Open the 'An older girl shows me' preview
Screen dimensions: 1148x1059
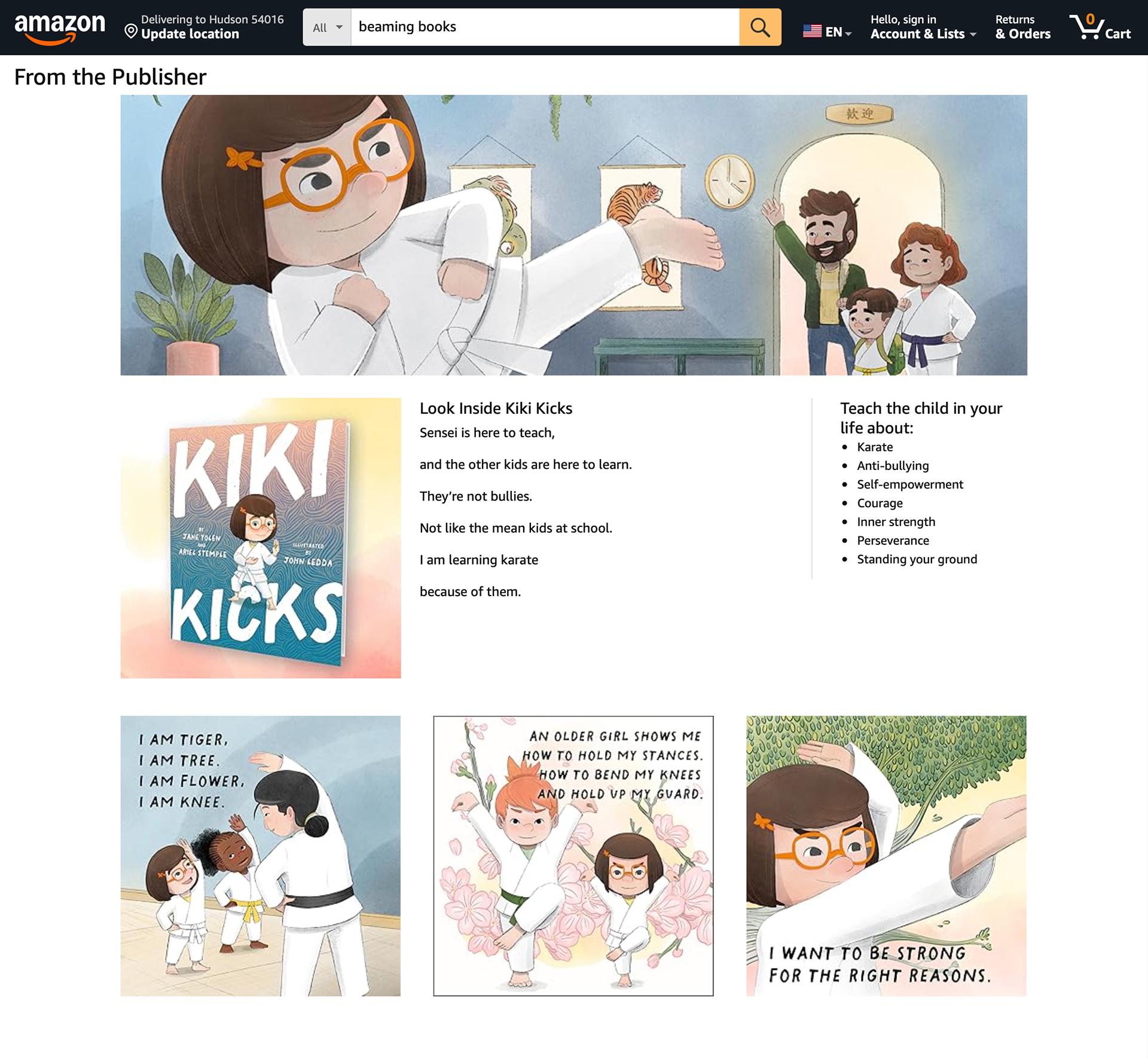click(x=573, y=856)
